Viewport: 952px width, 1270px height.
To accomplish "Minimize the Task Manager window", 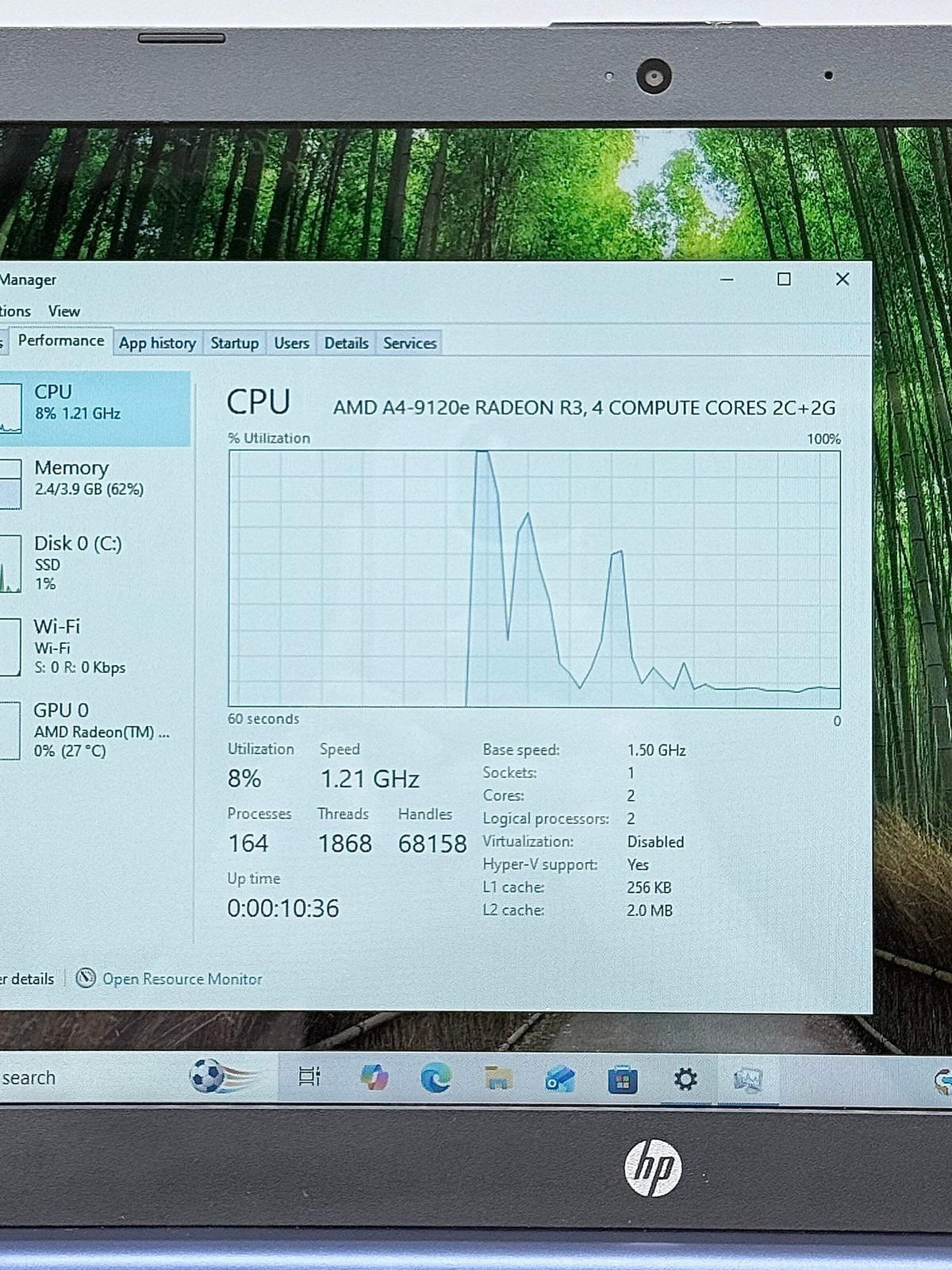I will 727,279.
